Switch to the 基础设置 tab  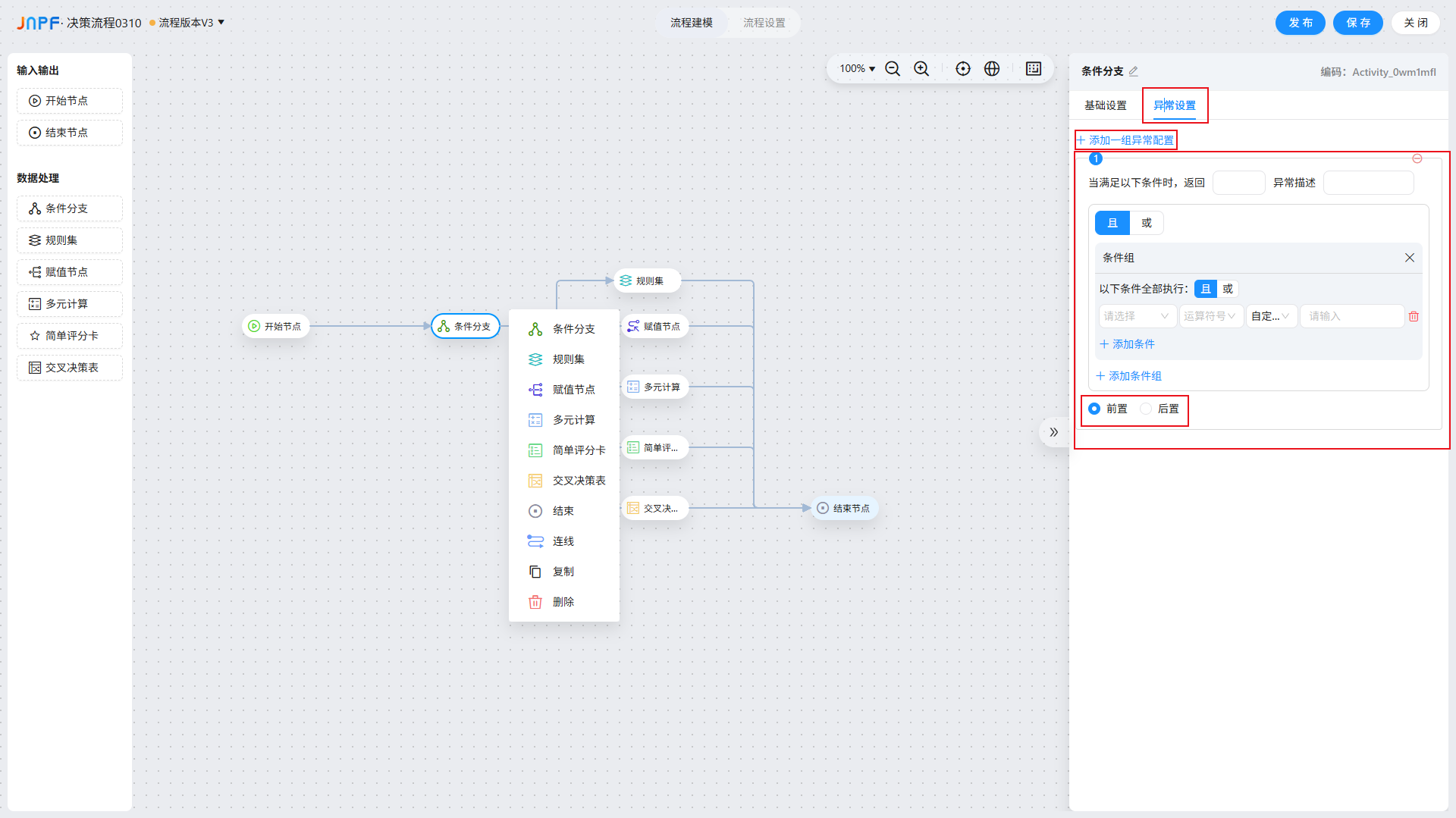point(1105,105)
